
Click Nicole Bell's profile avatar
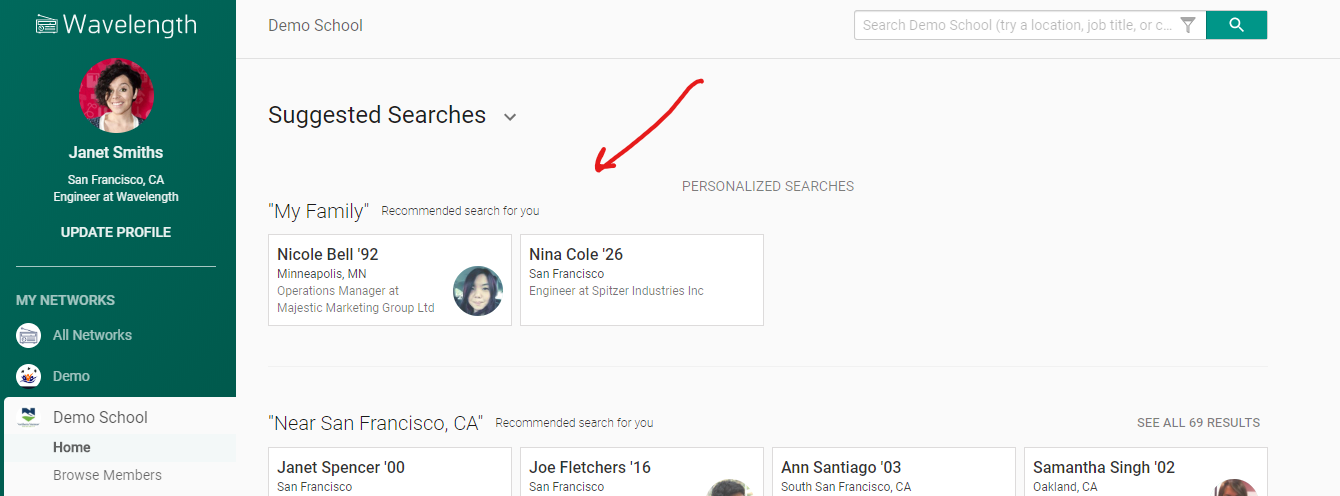[x=477, y=291]
